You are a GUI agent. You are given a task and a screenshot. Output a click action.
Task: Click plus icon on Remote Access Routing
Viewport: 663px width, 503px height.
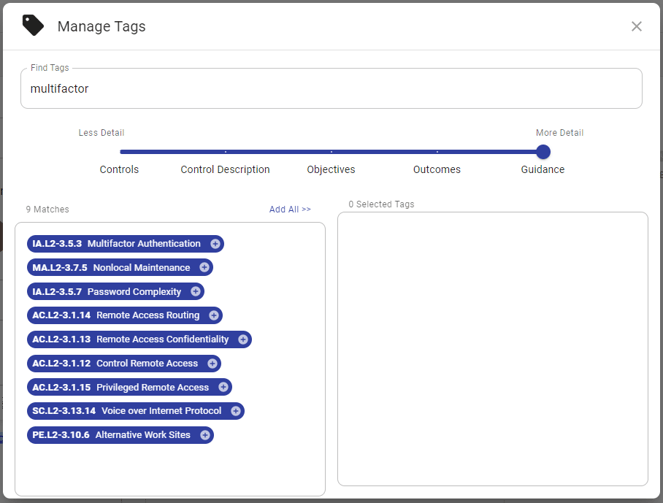pyautogui.click(x=214, y=315)
